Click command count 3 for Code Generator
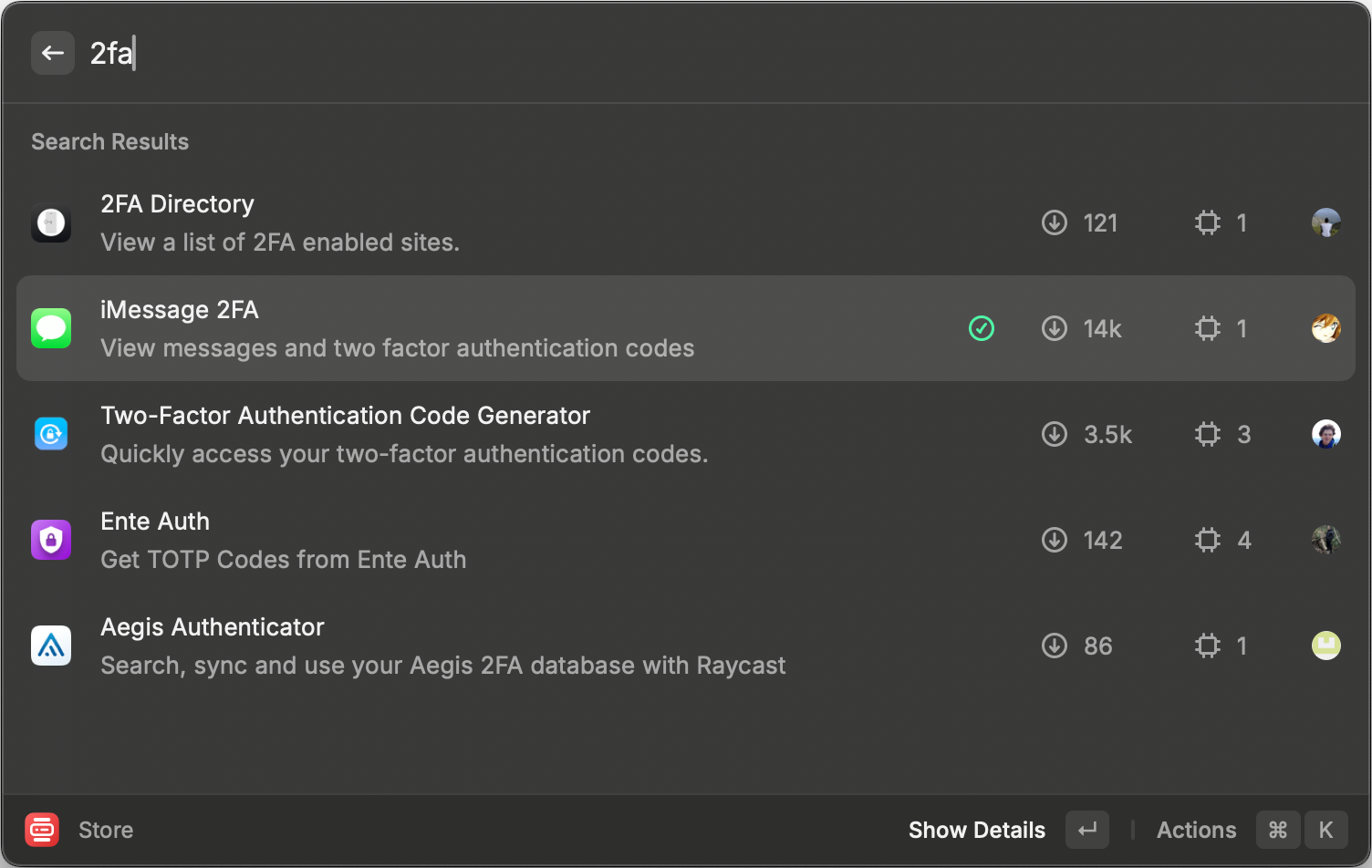The image size is (1372, 868). coord(1243,435)
